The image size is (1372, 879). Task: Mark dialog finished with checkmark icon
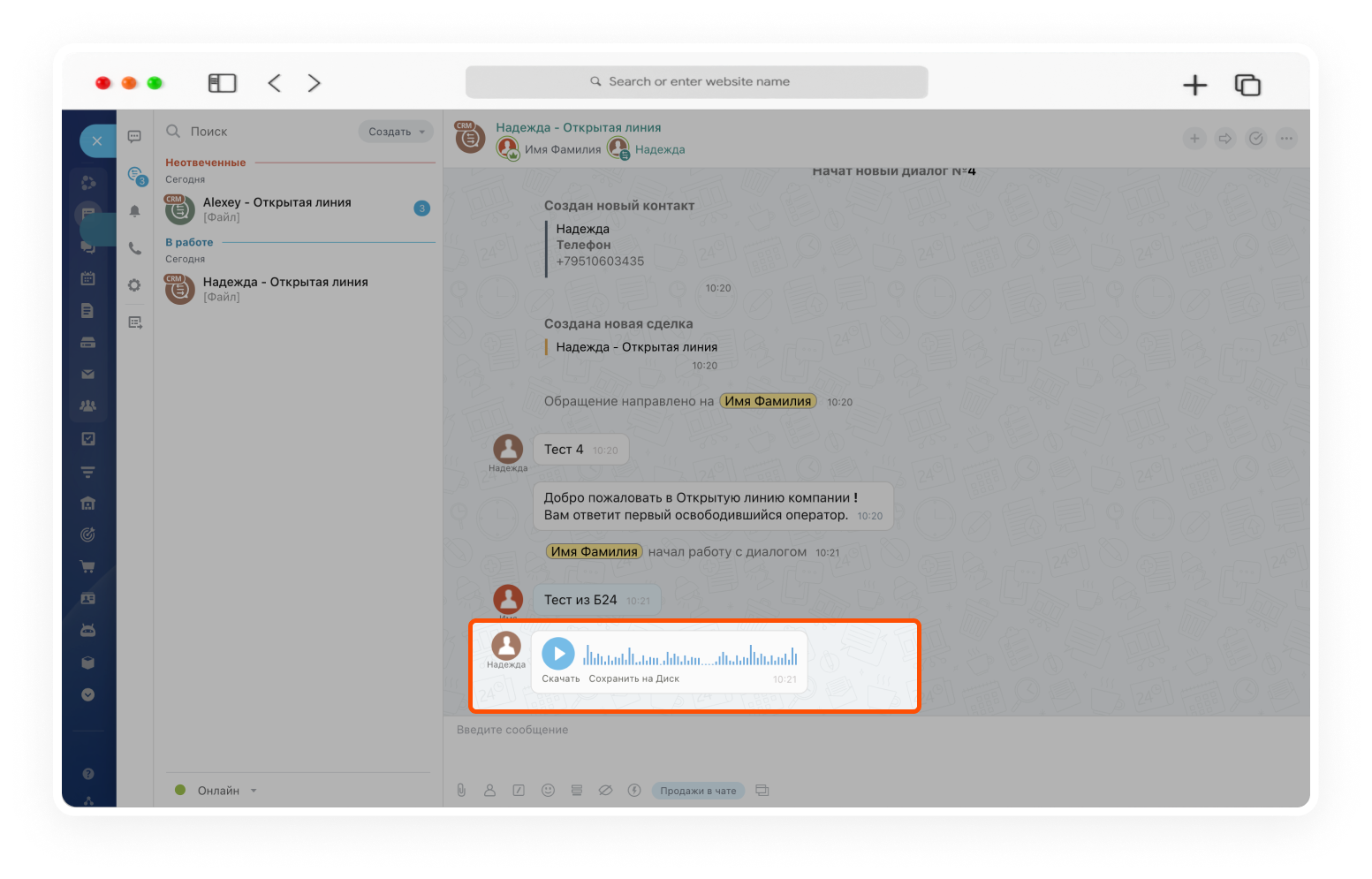(x=1255, y=138)
